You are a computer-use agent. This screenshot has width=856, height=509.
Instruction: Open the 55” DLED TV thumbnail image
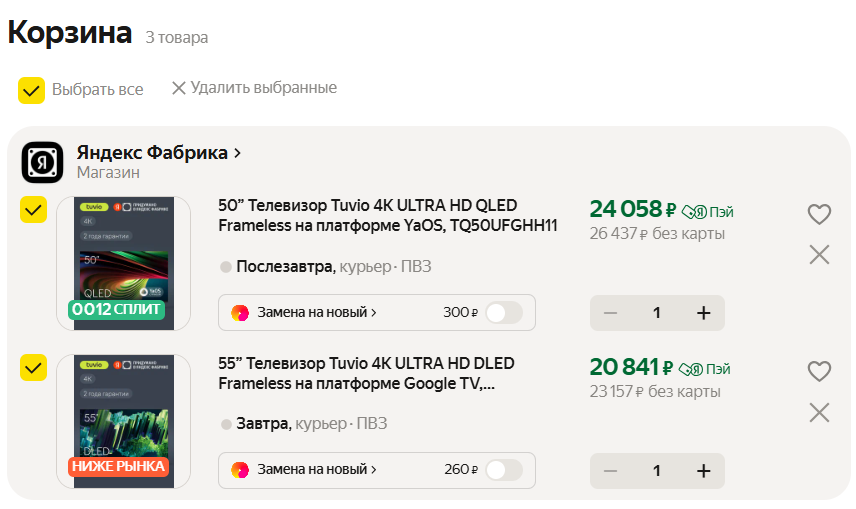click(x=117, y=420)
